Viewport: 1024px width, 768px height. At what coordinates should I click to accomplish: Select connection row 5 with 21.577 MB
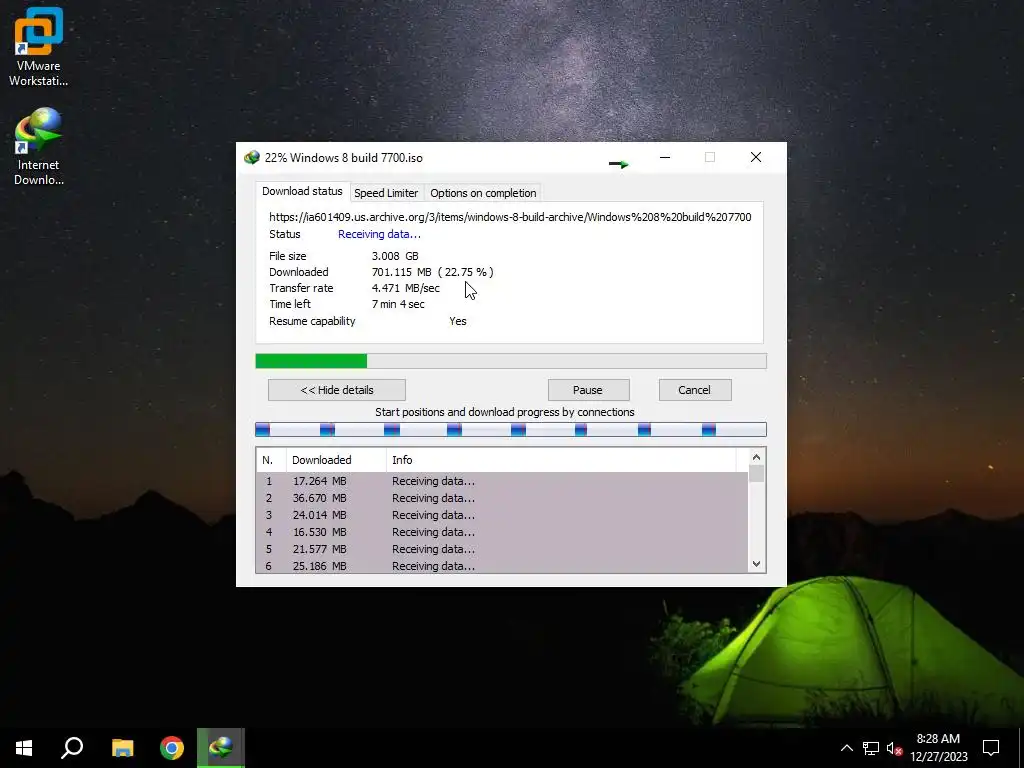click(502, 549)
